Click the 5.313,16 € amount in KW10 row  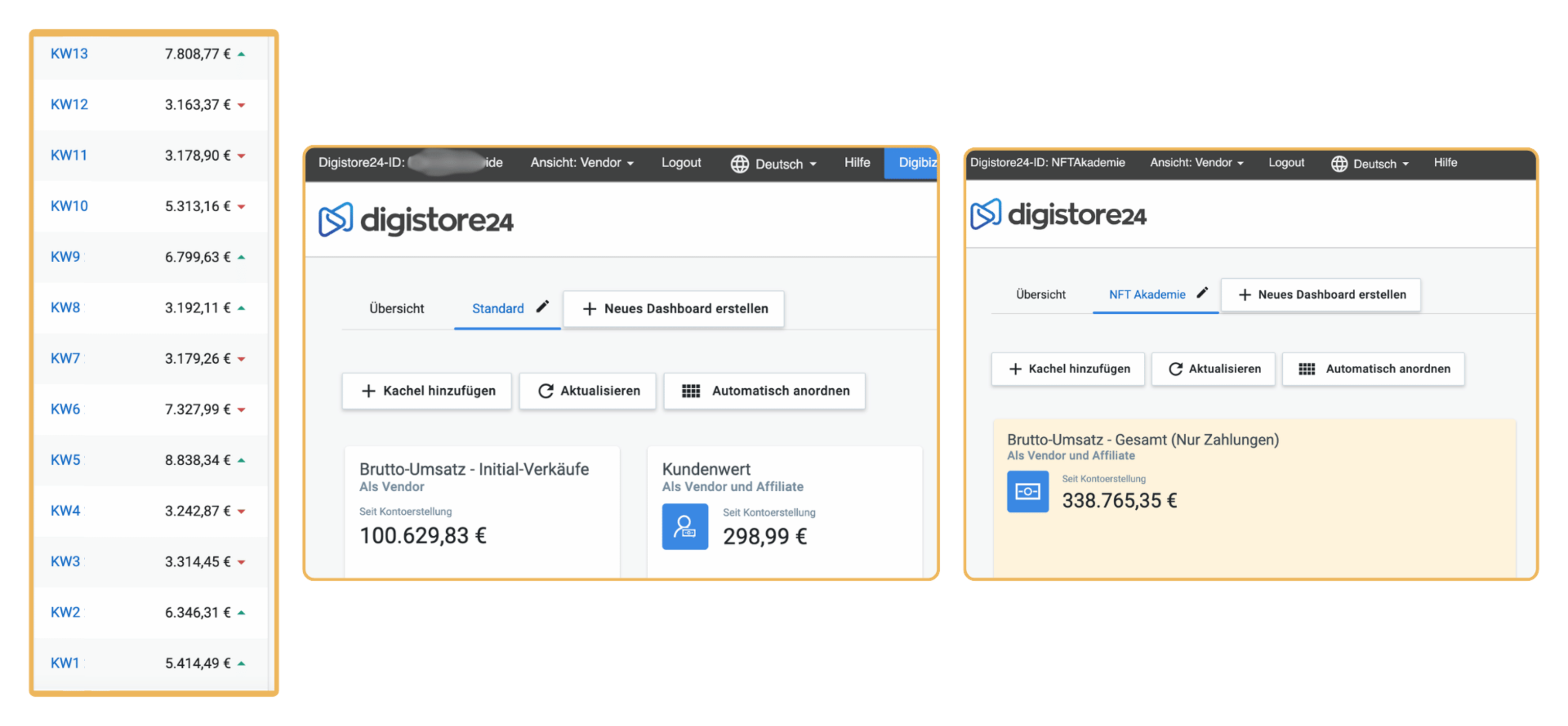pos(198,206)
